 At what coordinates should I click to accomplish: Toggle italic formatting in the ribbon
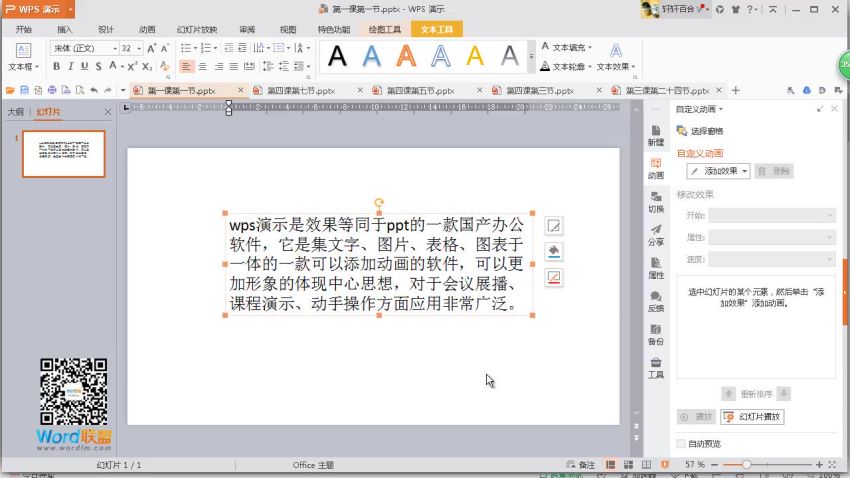pyautogui.click(x=70, y=66)
